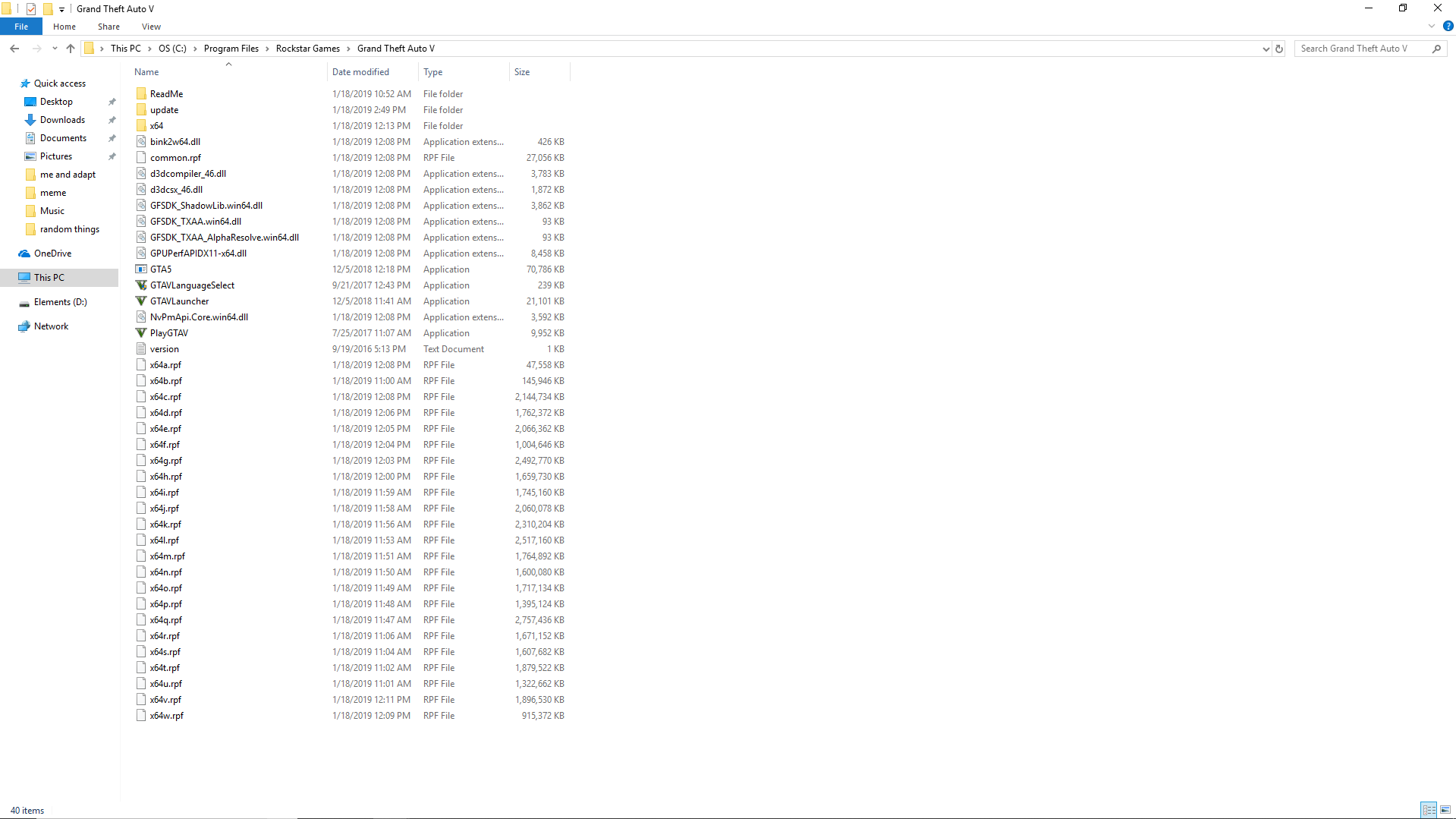Screen dimensions: 1456x819
Task: Switch to the View ribbon tab
Action: (x=151, y=26)
